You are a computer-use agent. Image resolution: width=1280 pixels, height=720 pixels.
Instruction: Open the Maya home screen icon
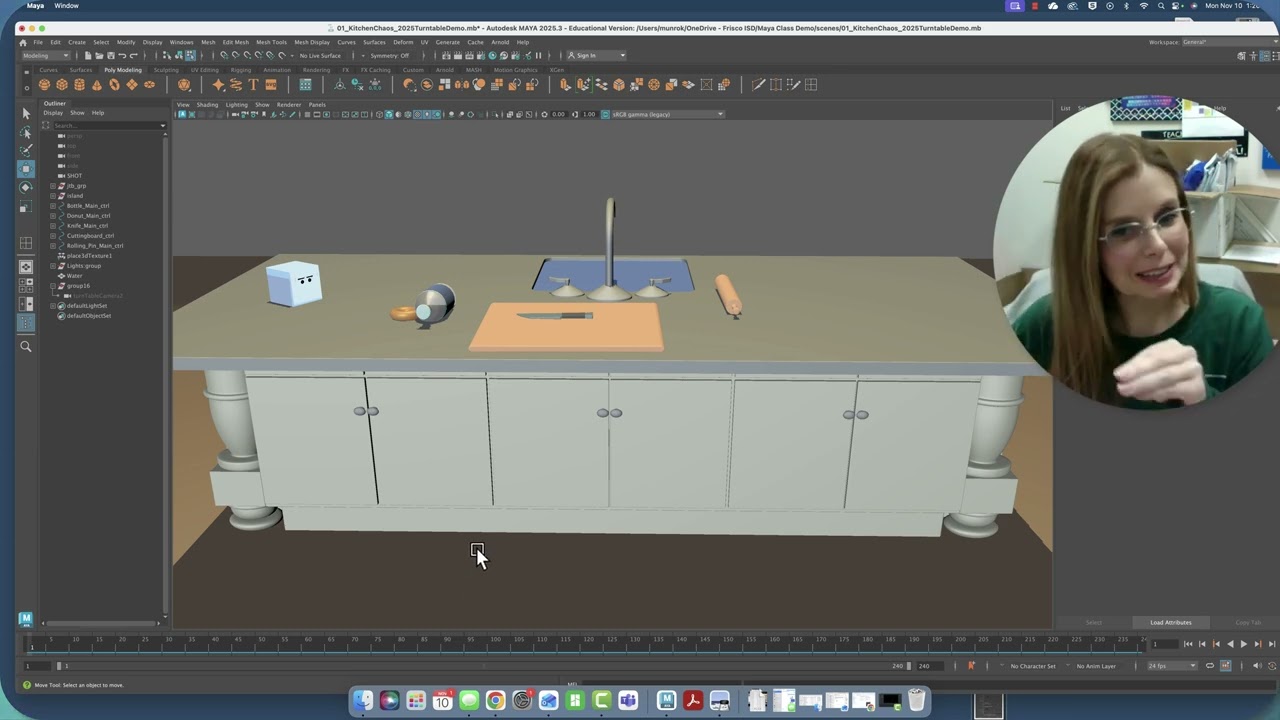(x=23, y=42)
